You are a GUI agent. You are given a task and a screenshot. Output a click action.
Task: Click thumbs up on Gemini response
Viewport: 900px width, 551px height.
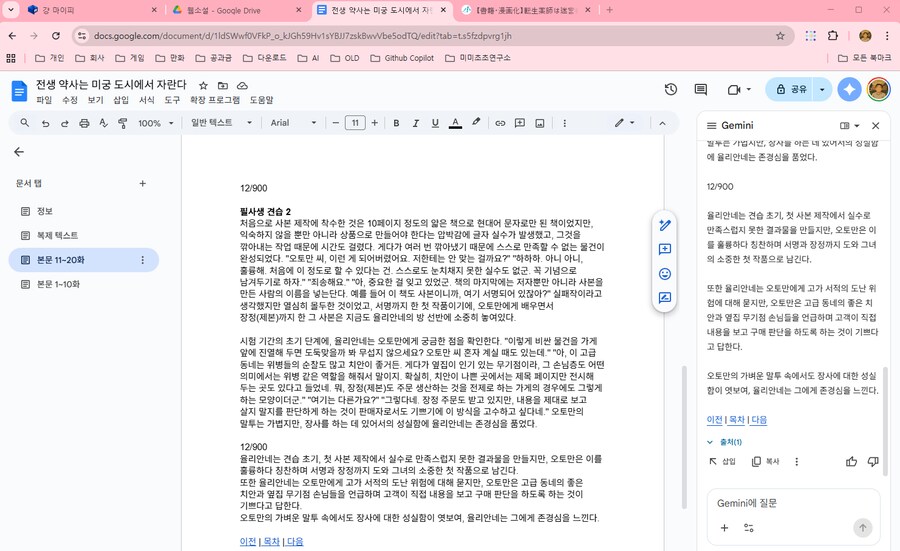852,461
